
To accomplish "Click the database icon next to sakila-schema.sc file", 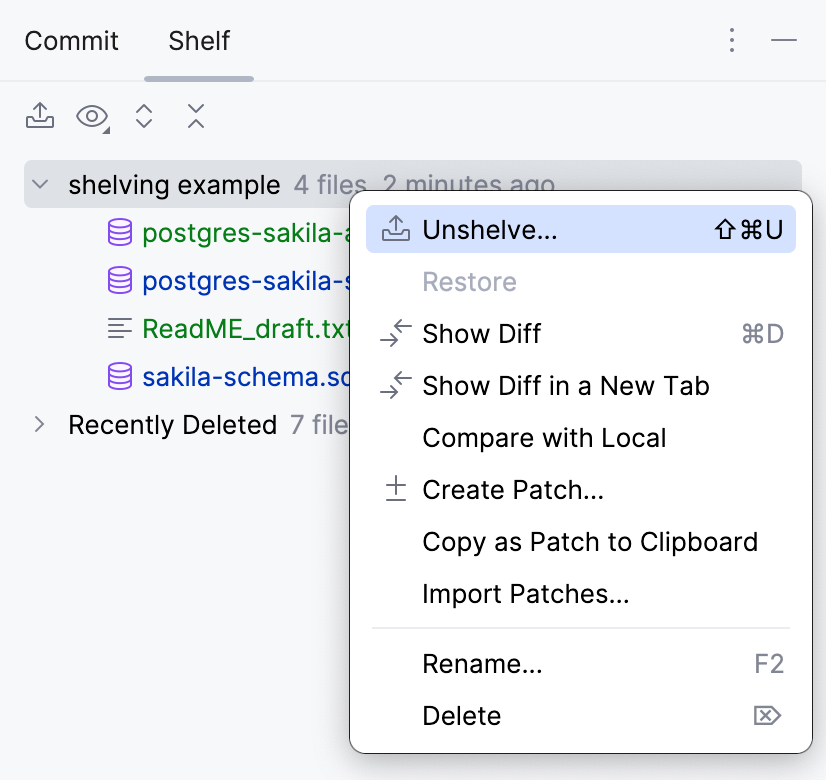I will (x=120, y=377).
